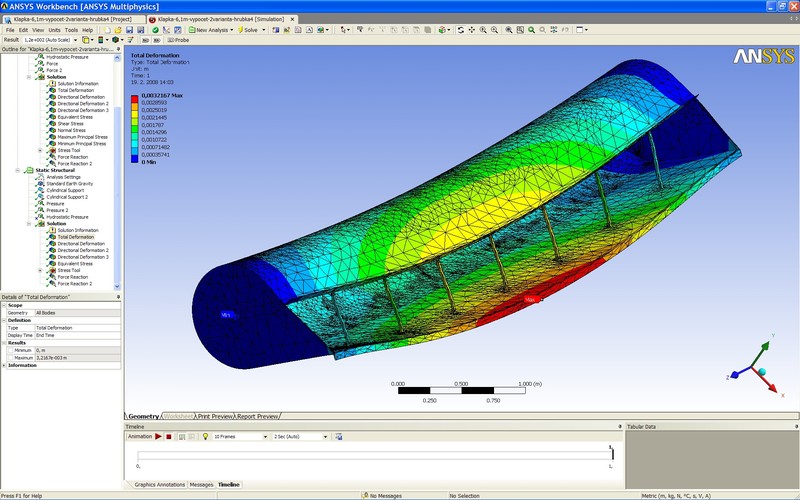Select the Rotate view tool
Viewport: 800px width, 500px height.
[460, 30]
